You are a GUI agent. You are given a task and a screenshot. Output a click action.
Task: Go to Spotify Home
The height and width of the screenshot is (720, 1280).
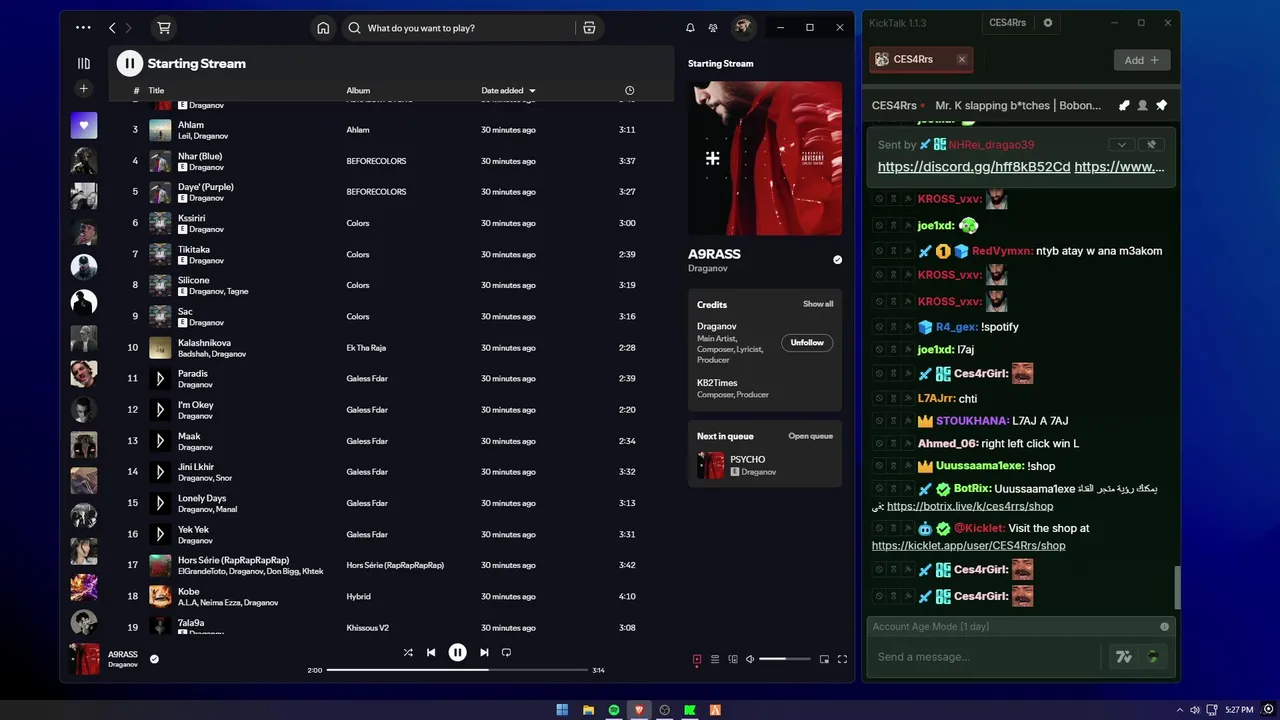(323, 28)
